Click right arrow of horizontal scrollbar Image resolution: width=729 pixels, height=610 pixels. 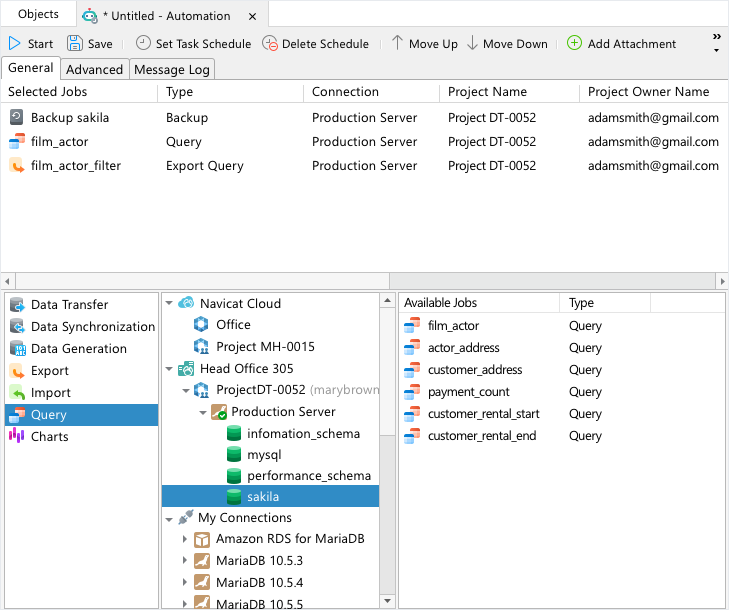[722, 281]
